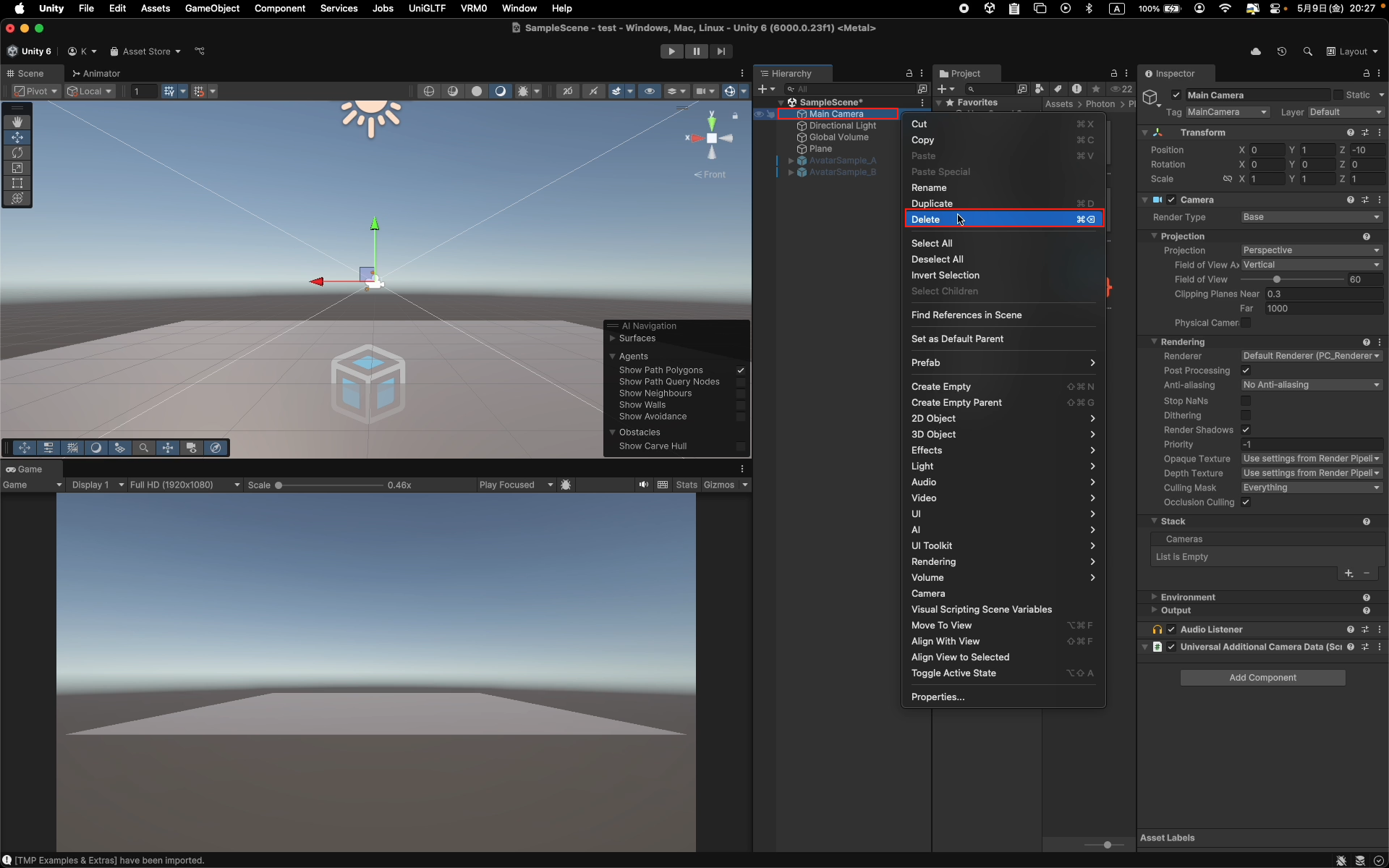Disable Post Processing checkbox
The image size is (1389, 868).
1246,370
